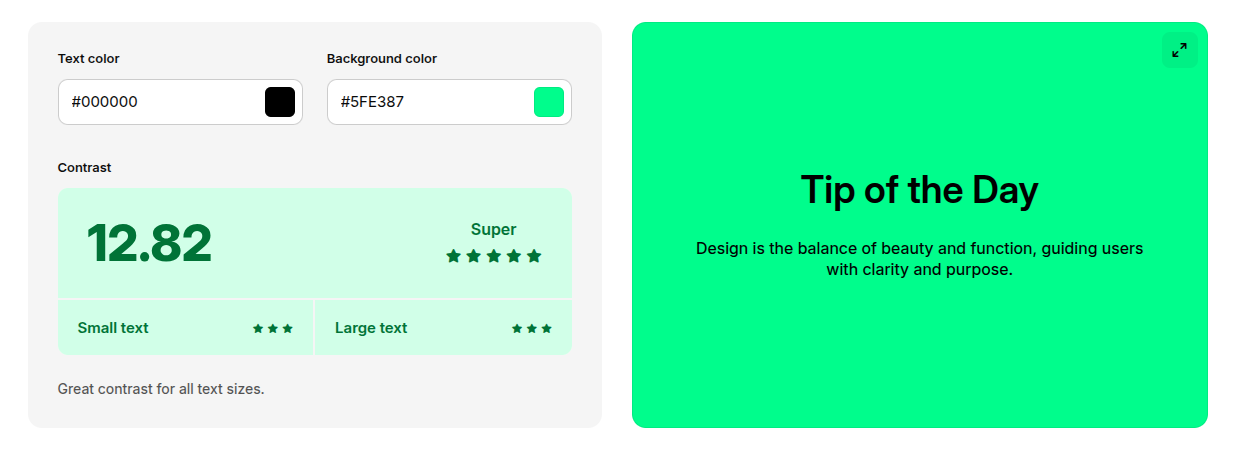Screen dimensions: 1237x453
Task: Open the green background color swatch
Action: click(x=549, y=102)
